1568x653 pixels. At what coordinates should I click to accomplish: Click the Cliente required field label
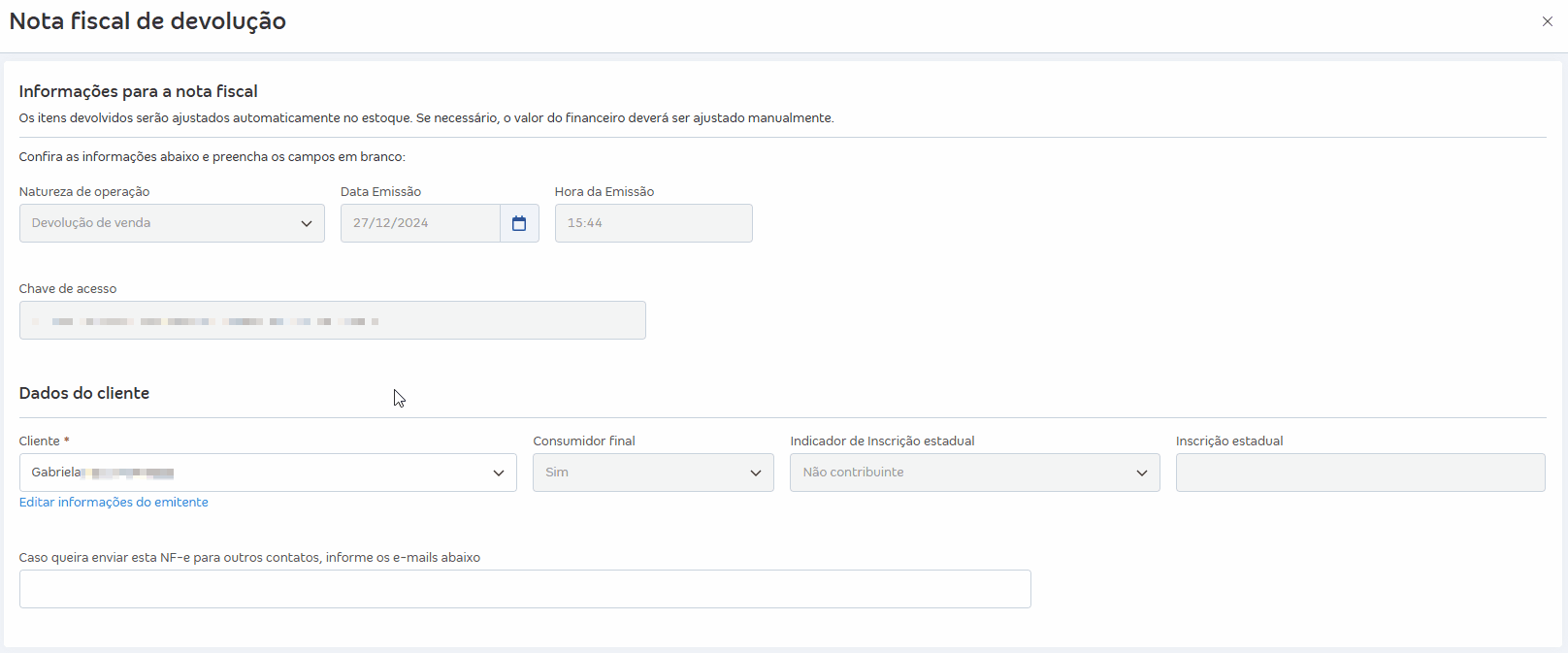click(x=44, y=441)
